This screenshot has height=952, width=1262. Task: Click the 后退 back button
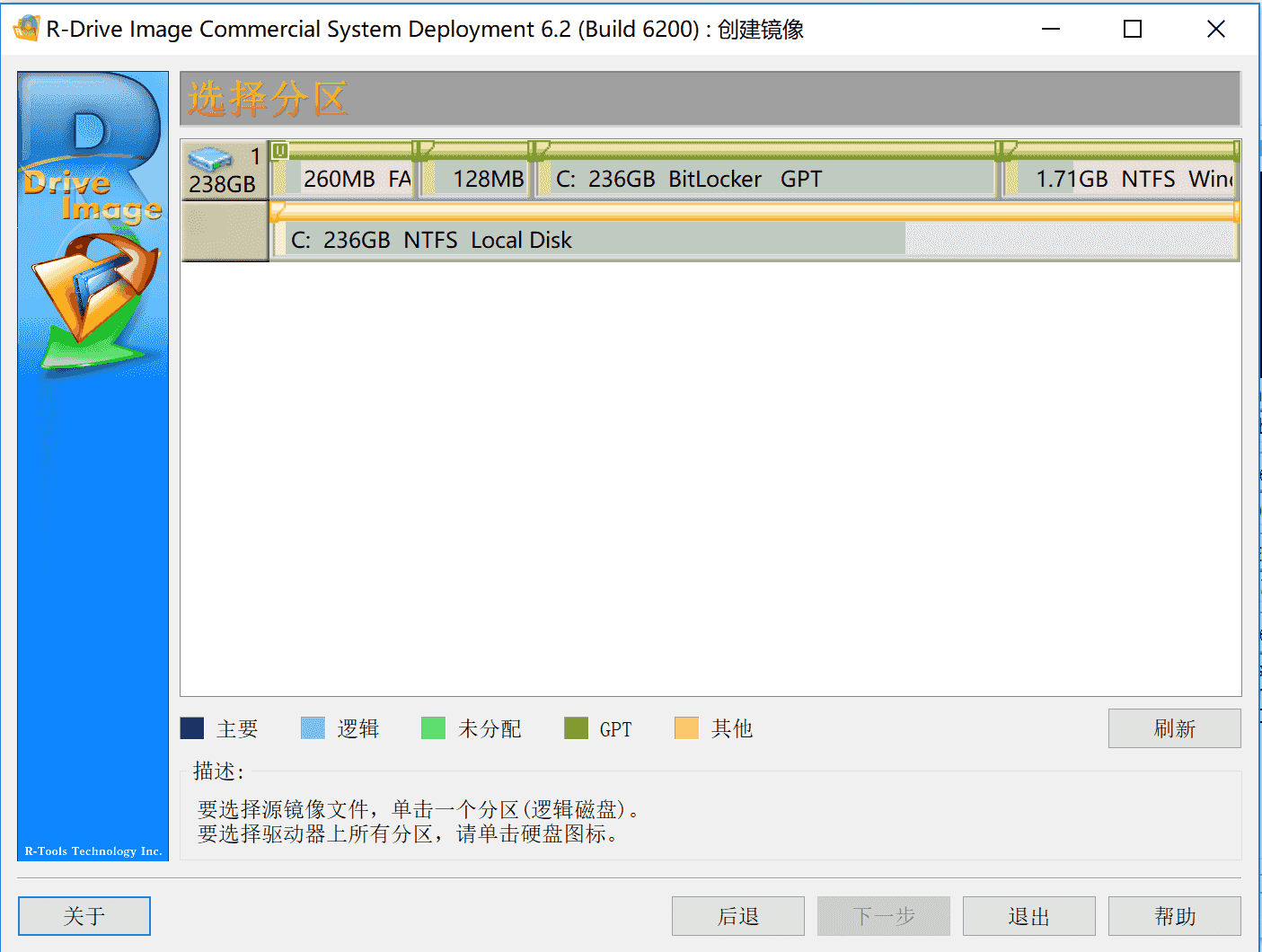738,916
